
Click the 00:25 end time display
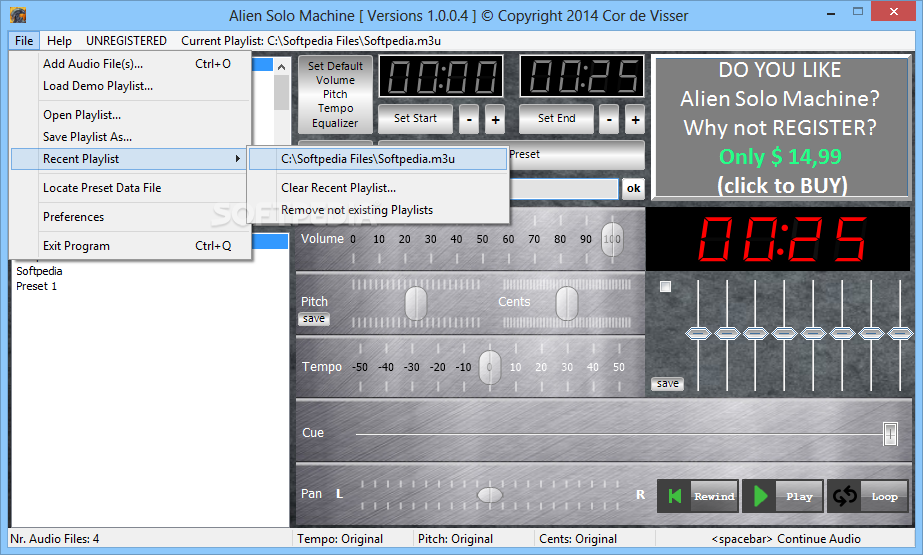click(582, 77)
